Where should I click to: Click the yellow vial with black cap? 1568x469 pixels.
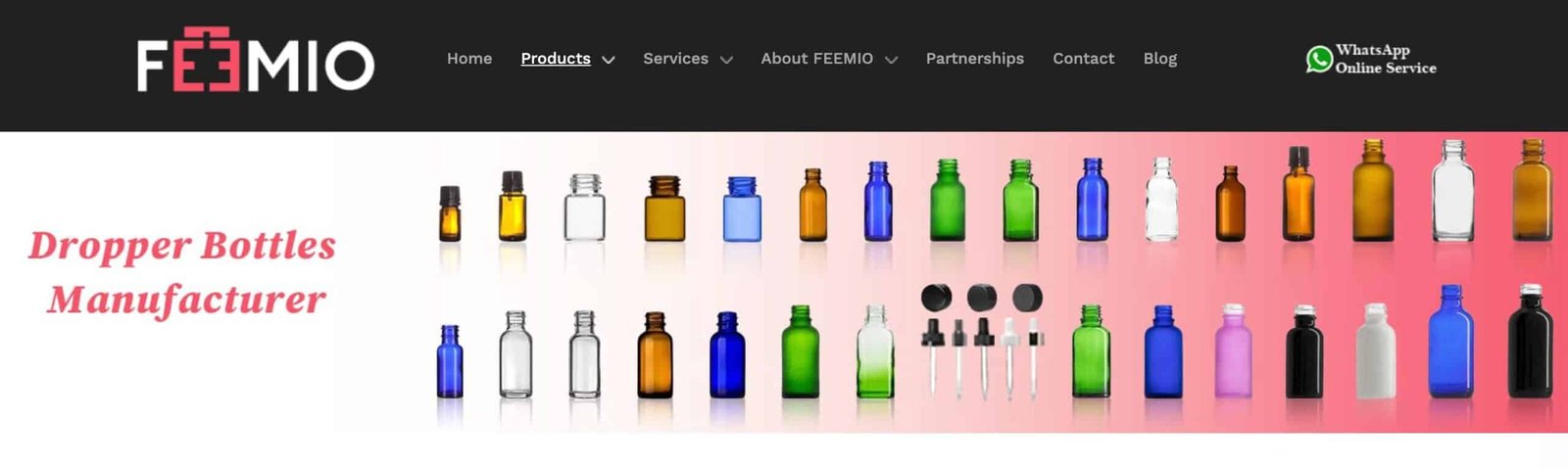[x=512, y=206]
